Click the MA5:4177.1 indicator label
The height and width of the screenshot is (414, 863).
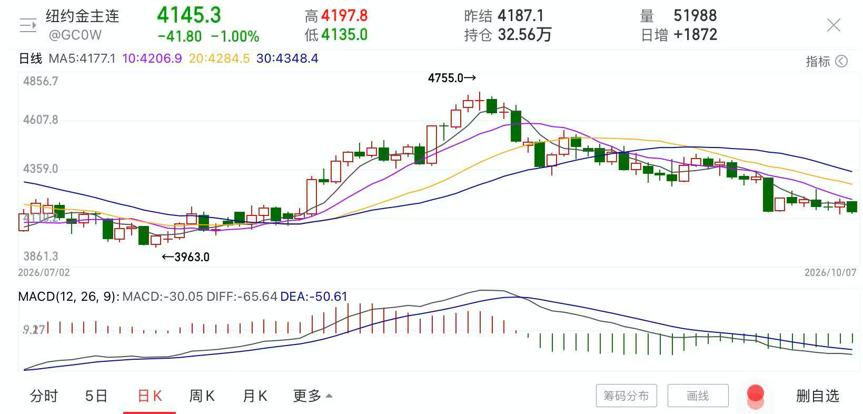tap(83, 58)
